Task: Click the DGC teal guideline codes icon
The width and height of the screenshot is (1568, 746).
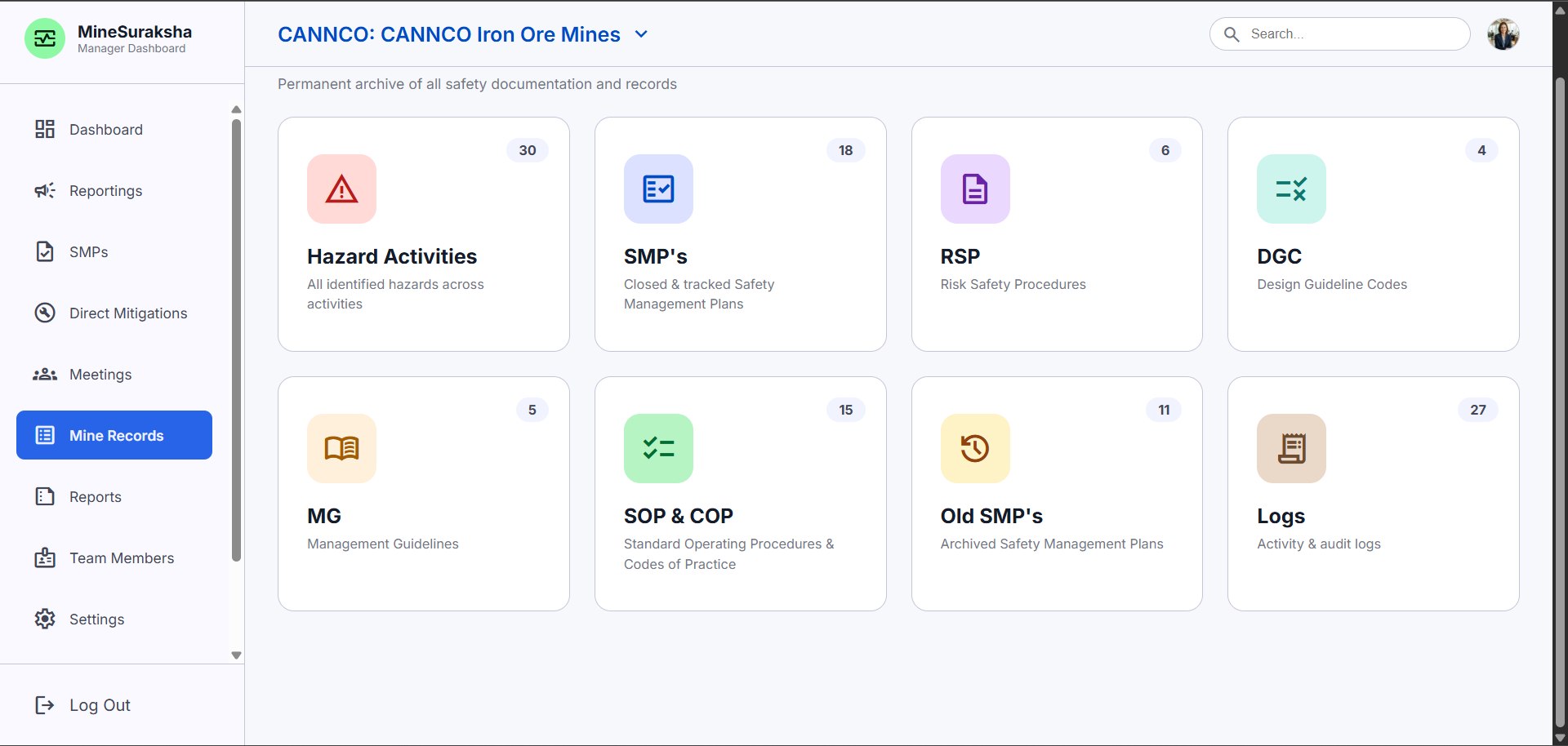Action: point(1291,189)
